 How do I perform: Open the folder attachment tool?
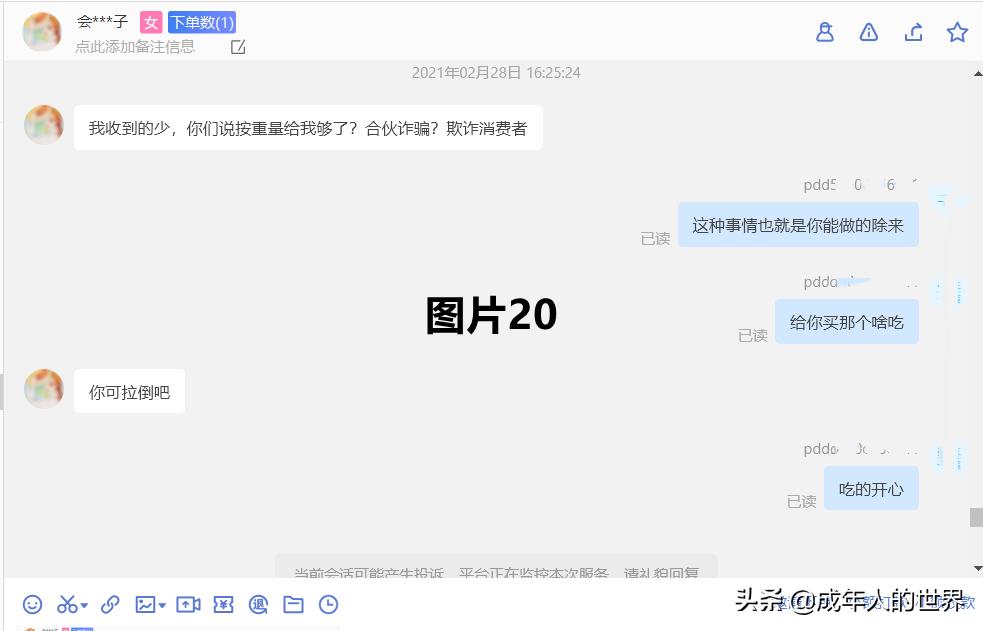click(x=294, y=604)
